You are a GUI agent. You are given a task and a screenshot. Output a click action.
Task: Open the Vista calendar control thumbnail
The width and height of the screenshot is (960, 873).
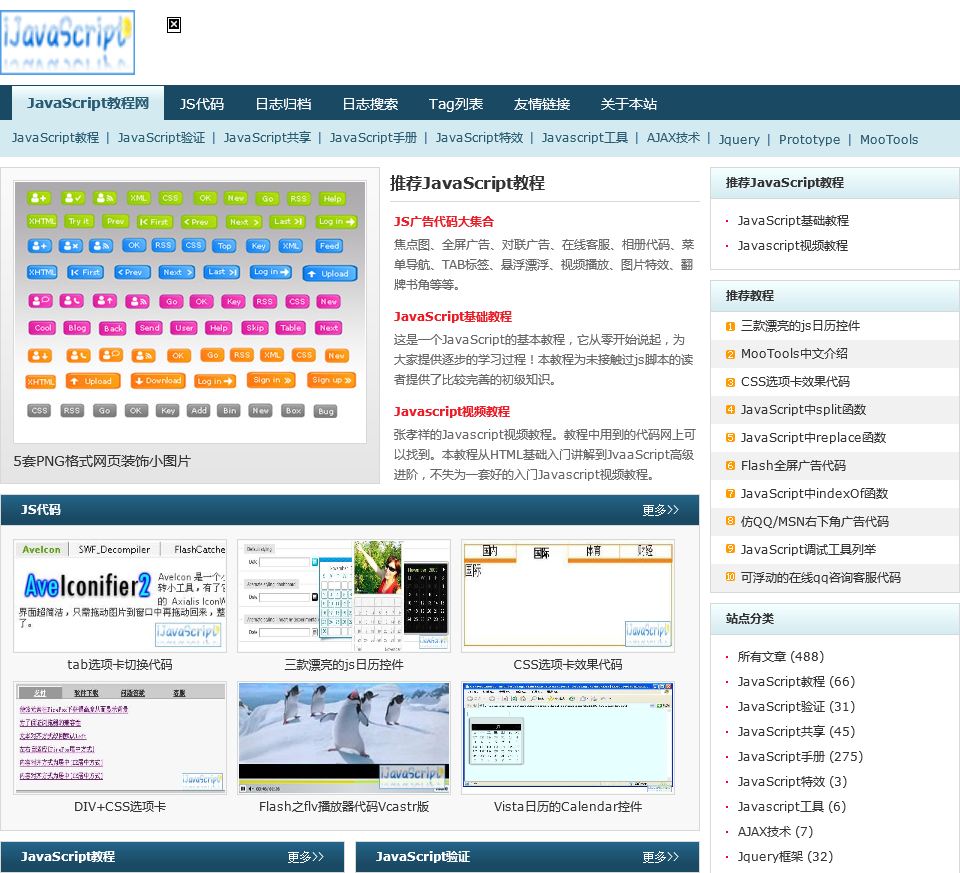point(568,738)
